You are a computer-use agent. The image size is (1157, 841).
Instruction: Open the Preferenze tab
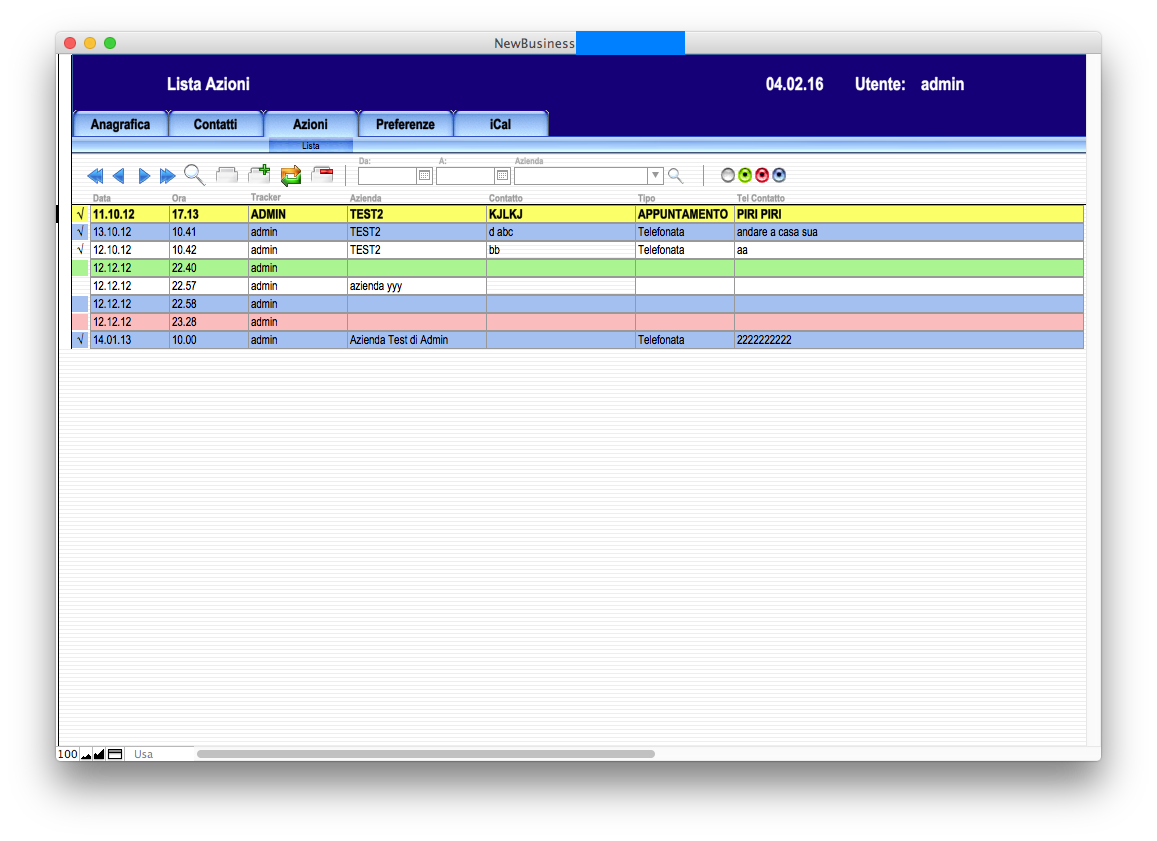click(x=405, y=124)
